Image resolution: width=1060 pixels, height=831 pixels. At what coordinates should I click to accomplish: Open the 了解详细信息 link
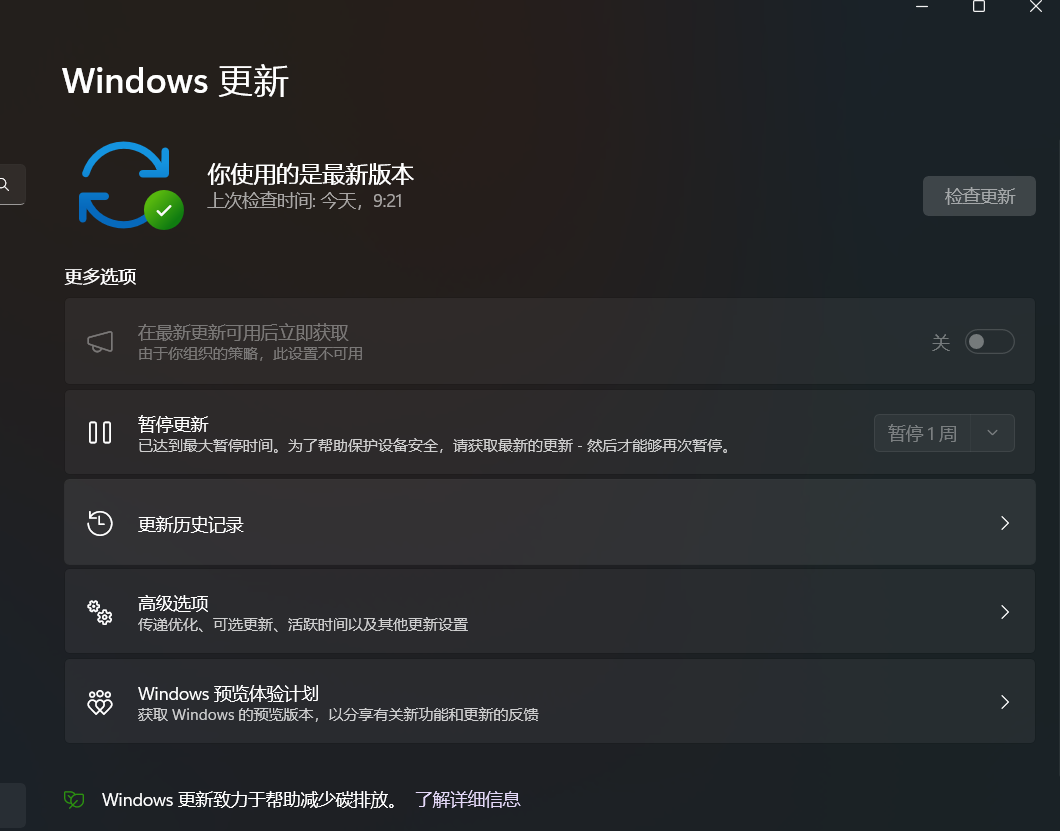pyautogui.click(x=468, y=800)
